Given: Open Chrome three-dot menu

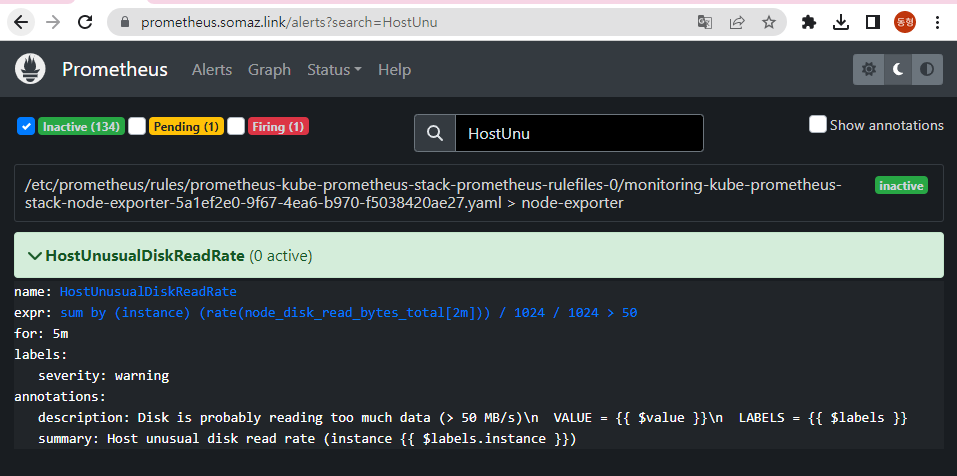Looking at the screenshot, I should tap(937, 23).
